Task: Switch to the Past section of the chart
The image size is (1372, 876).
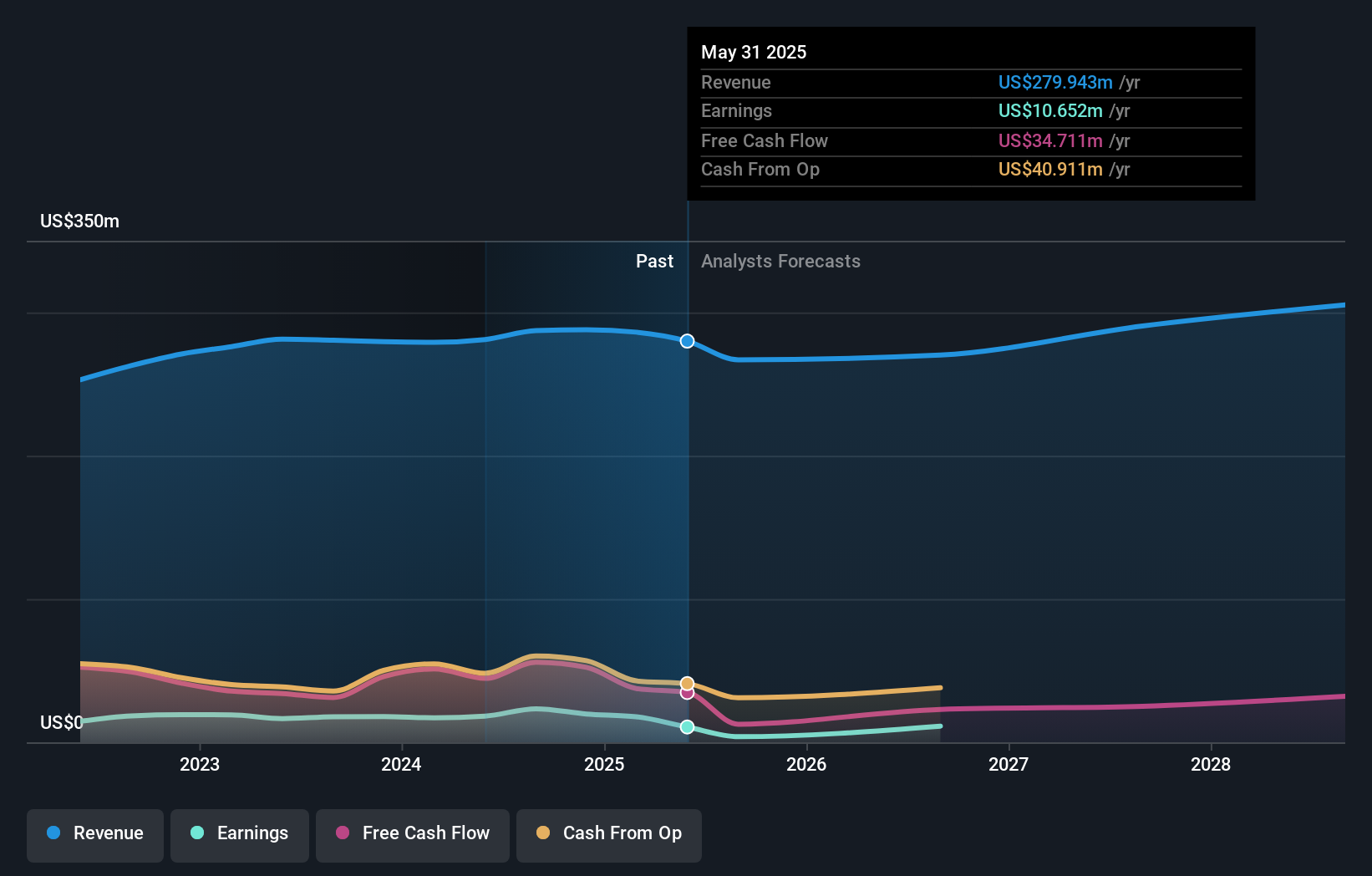Action: [x=654, y=262]
